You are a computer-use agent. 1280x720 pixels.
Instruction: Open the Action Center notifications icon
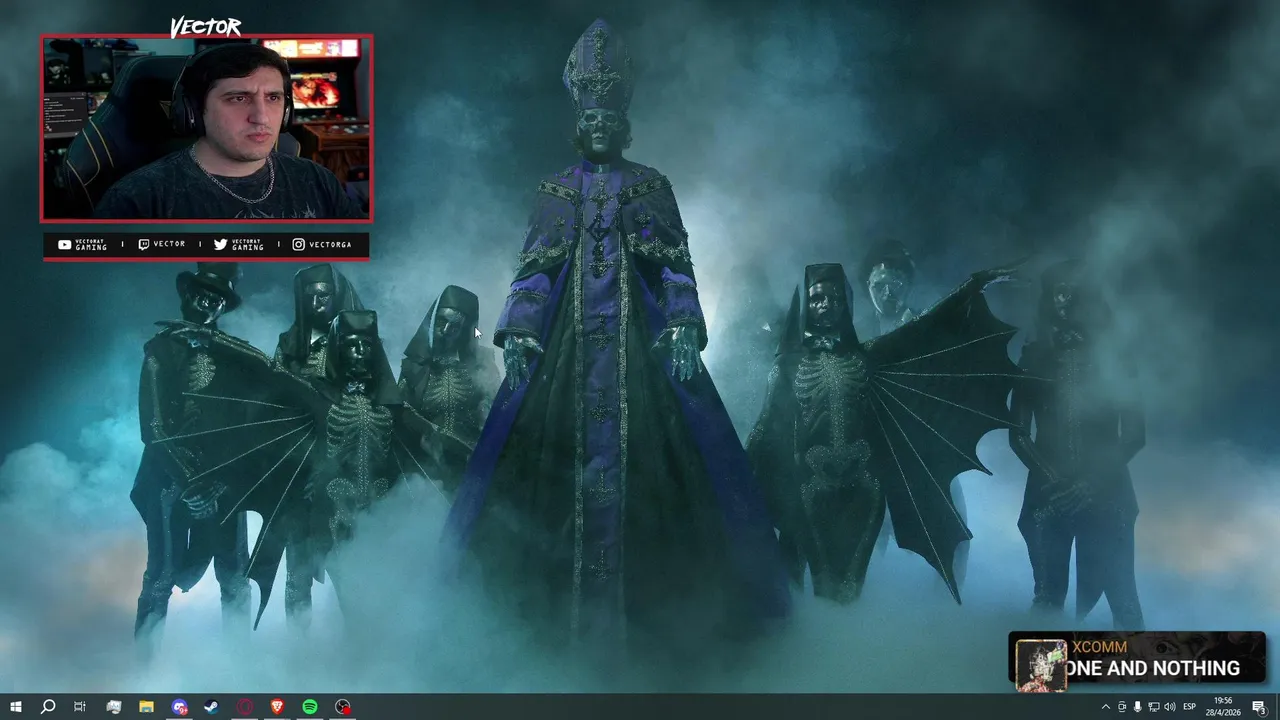click(1259, 707)
